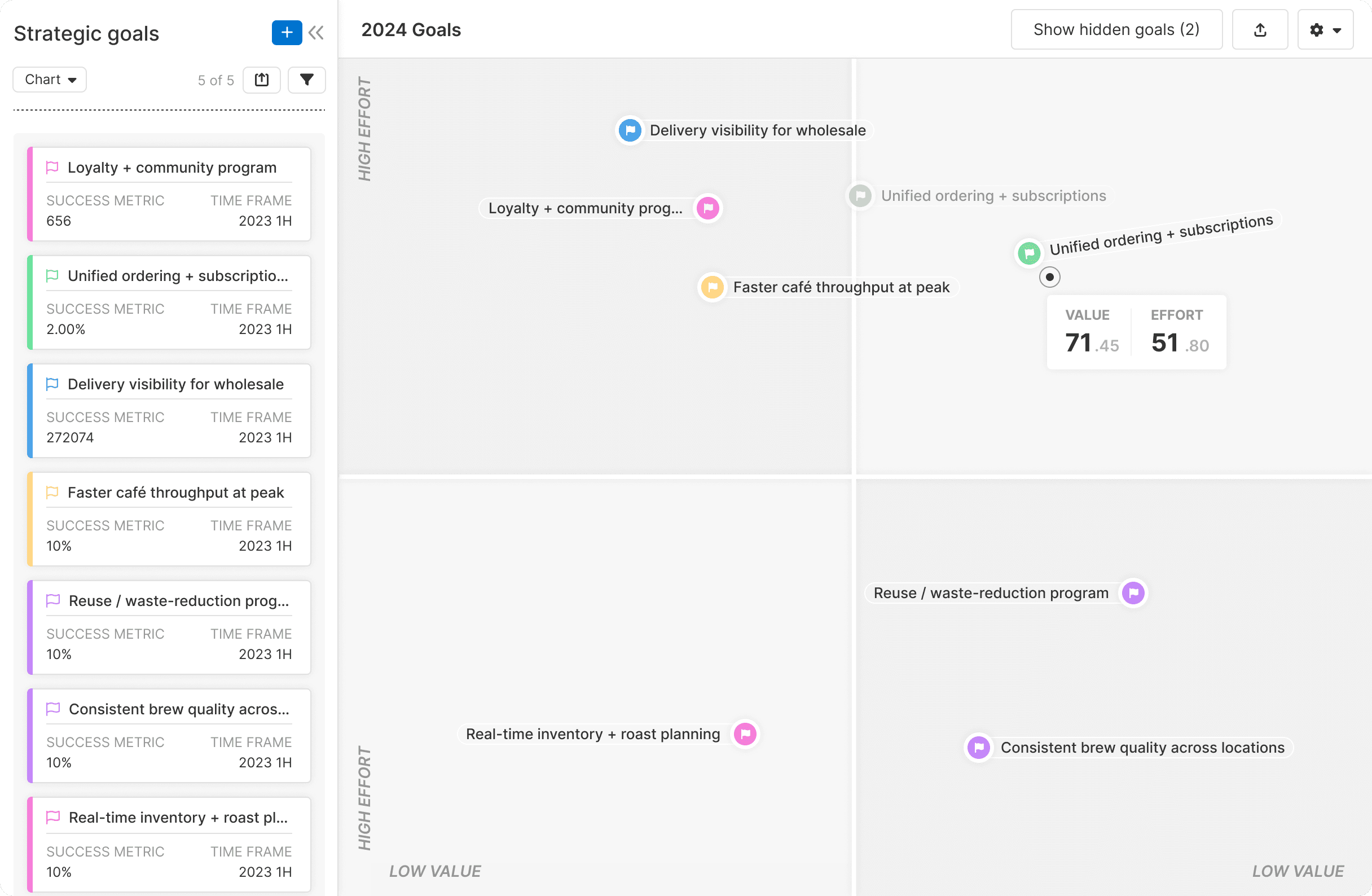Open the Loyalty + community program card
The width and height of the screenshot is (1372, 896).
click(x=172, y=168)
